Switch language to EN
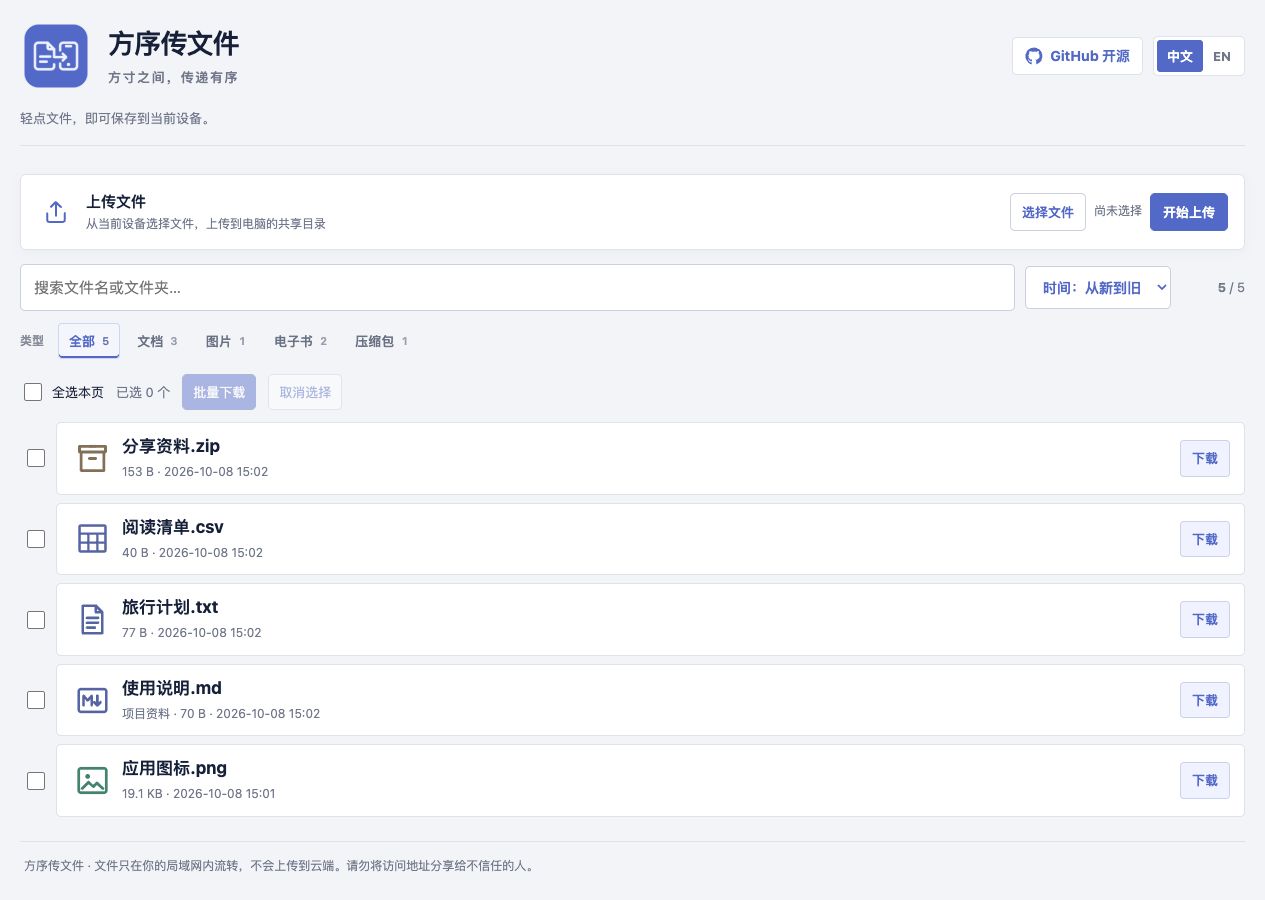This screenshot has height=900, width=1265. point(1222,56)
